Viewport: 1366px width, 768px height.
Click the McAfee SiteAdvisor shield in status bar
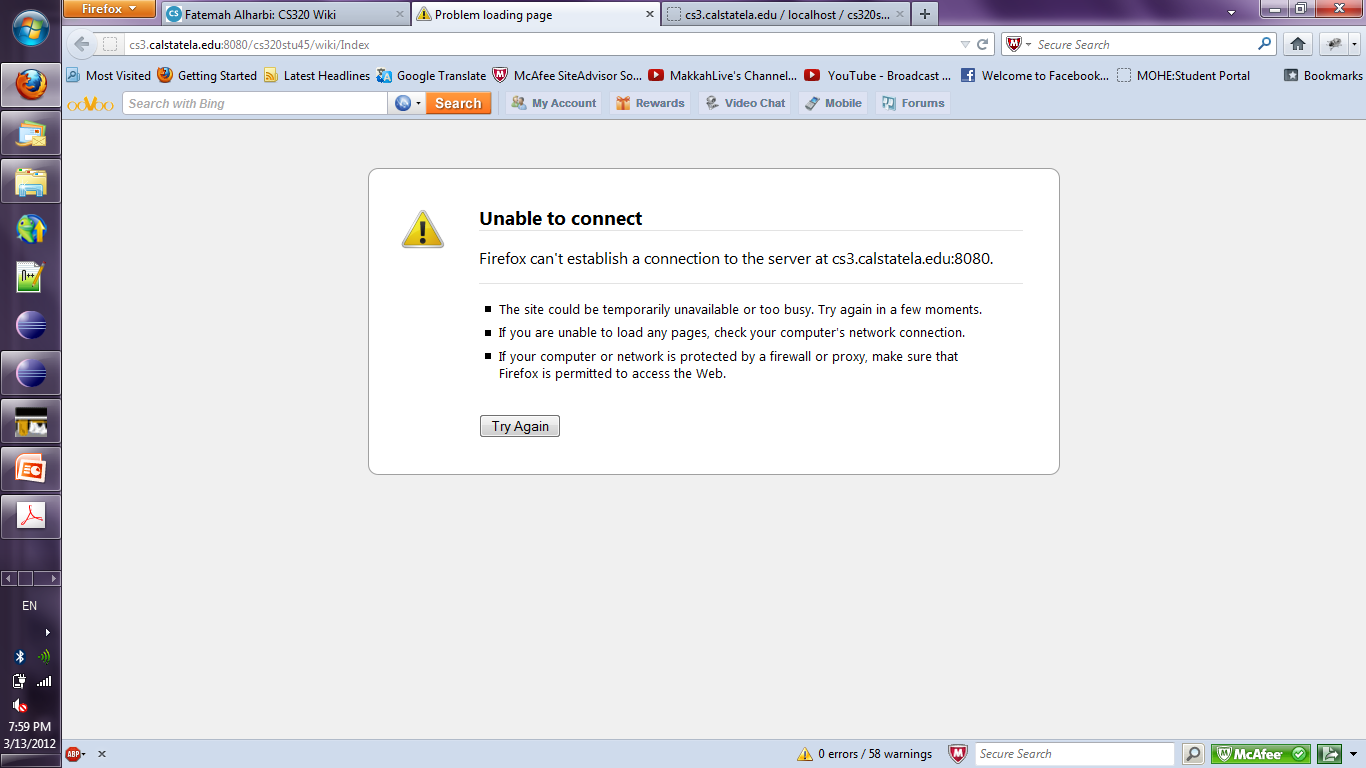point(957,754)
